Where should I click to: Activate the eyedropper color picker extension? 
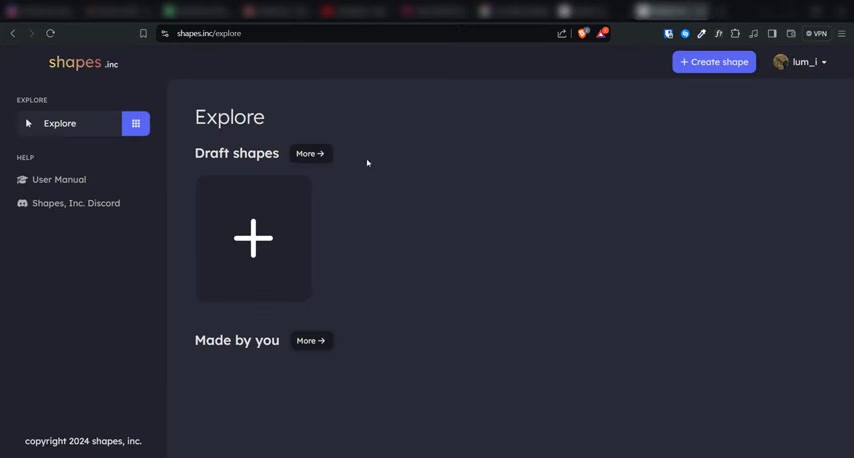point(702,34)
